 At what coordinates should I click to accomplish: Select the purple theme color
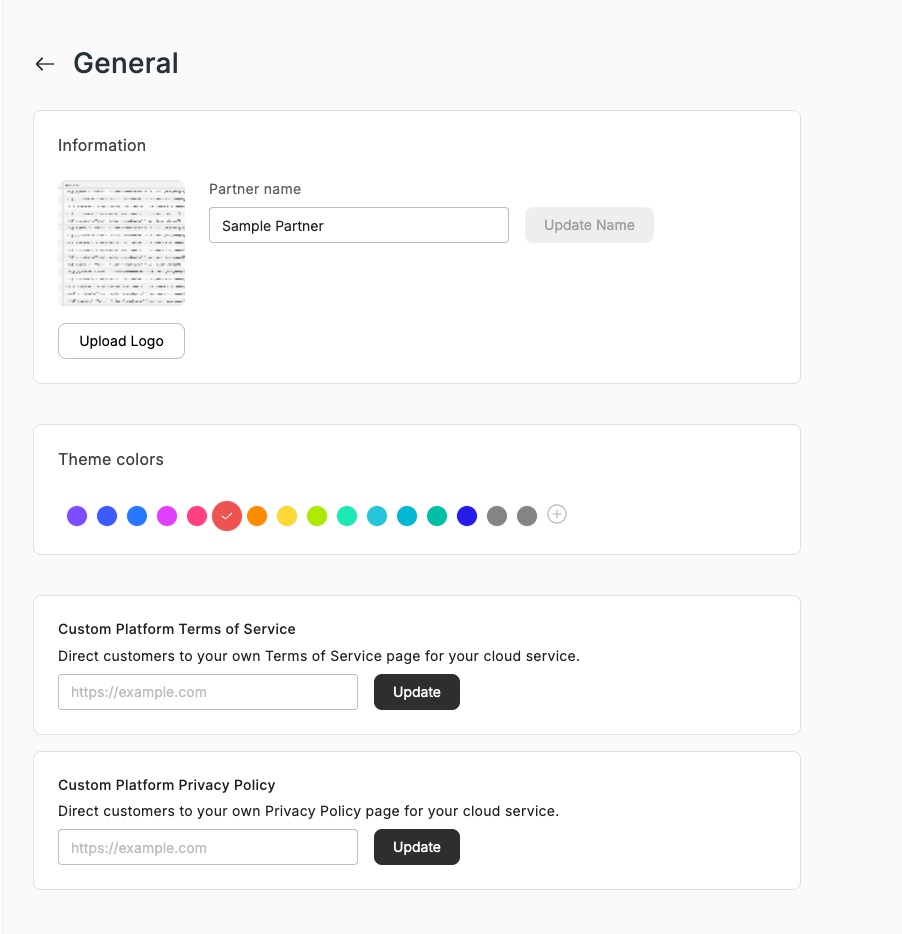77,516
